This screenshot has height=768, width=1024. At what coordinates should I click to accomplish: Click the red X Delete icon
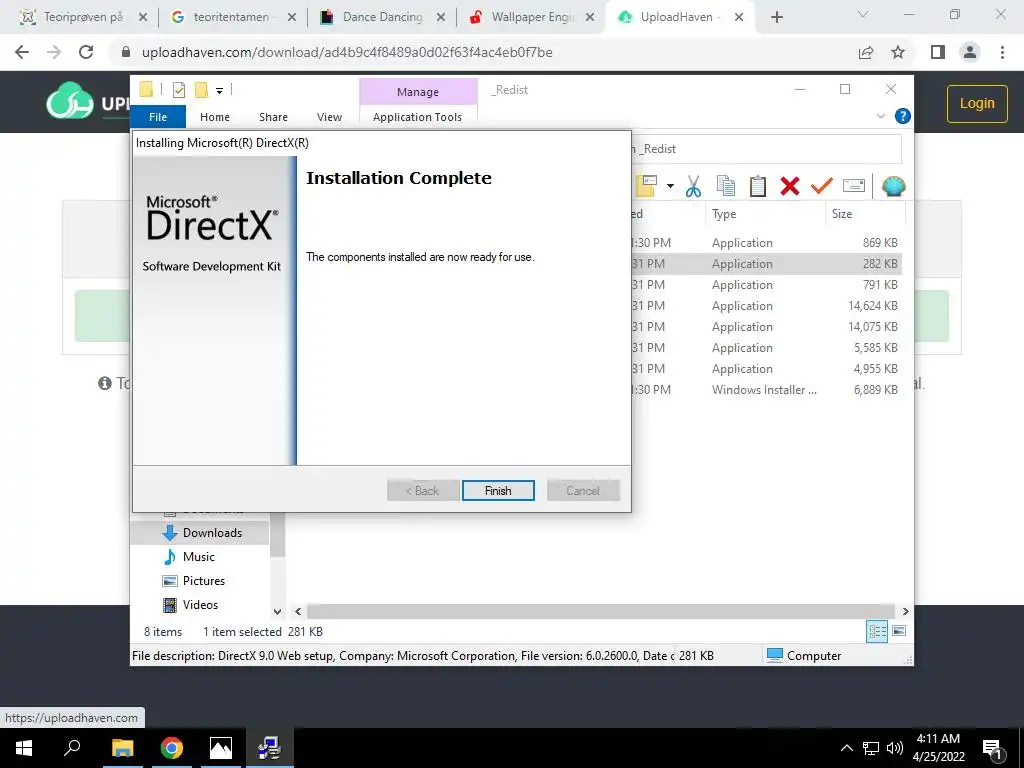790,186
